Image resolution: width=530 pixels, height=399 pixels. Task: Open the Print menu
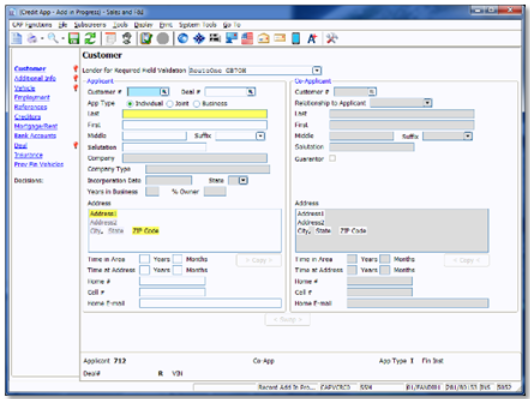[166, 25]
